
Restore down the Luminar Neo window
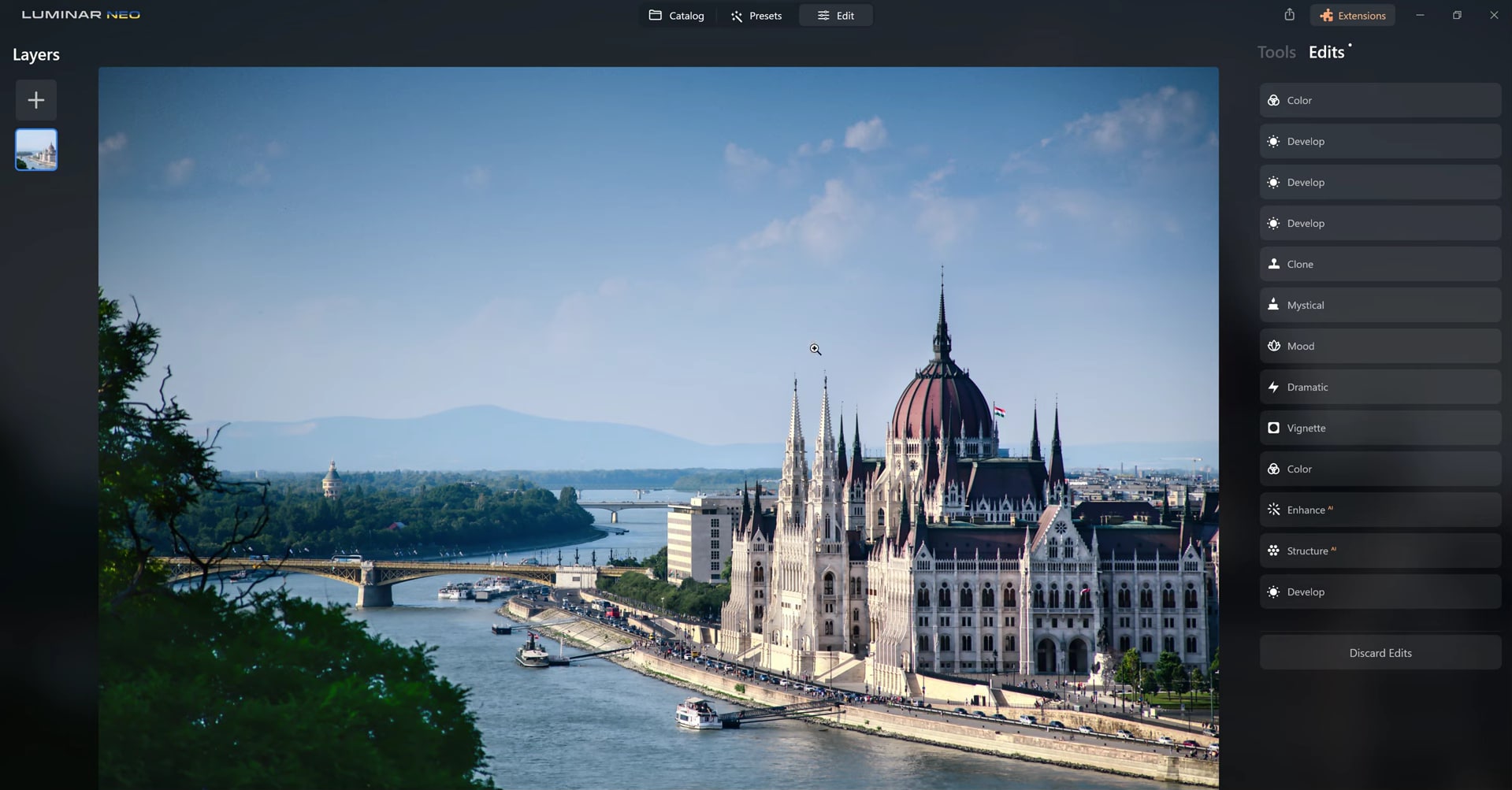tap(1457, 15)
